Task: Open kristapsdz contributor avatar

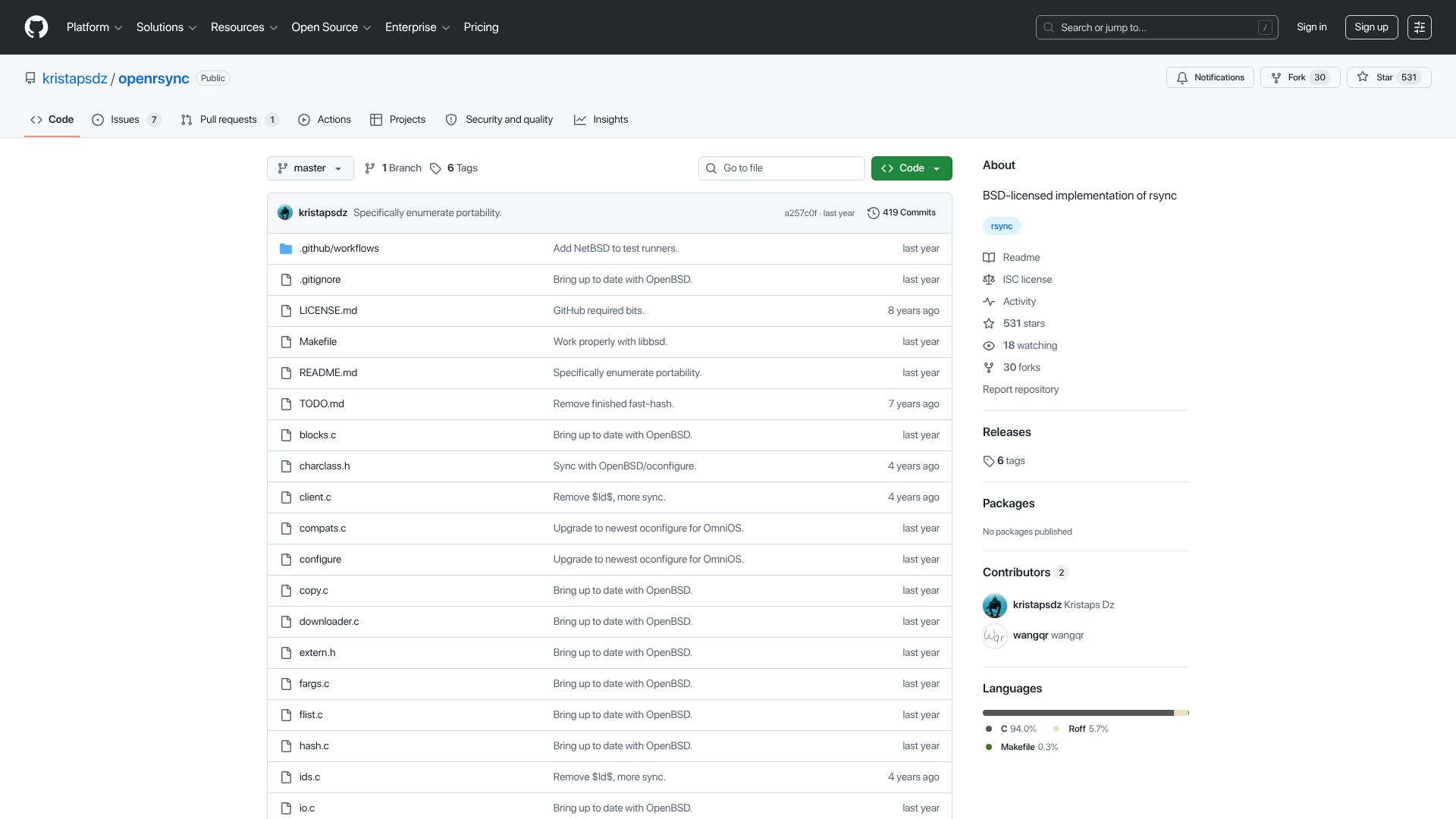Action: 995,605
